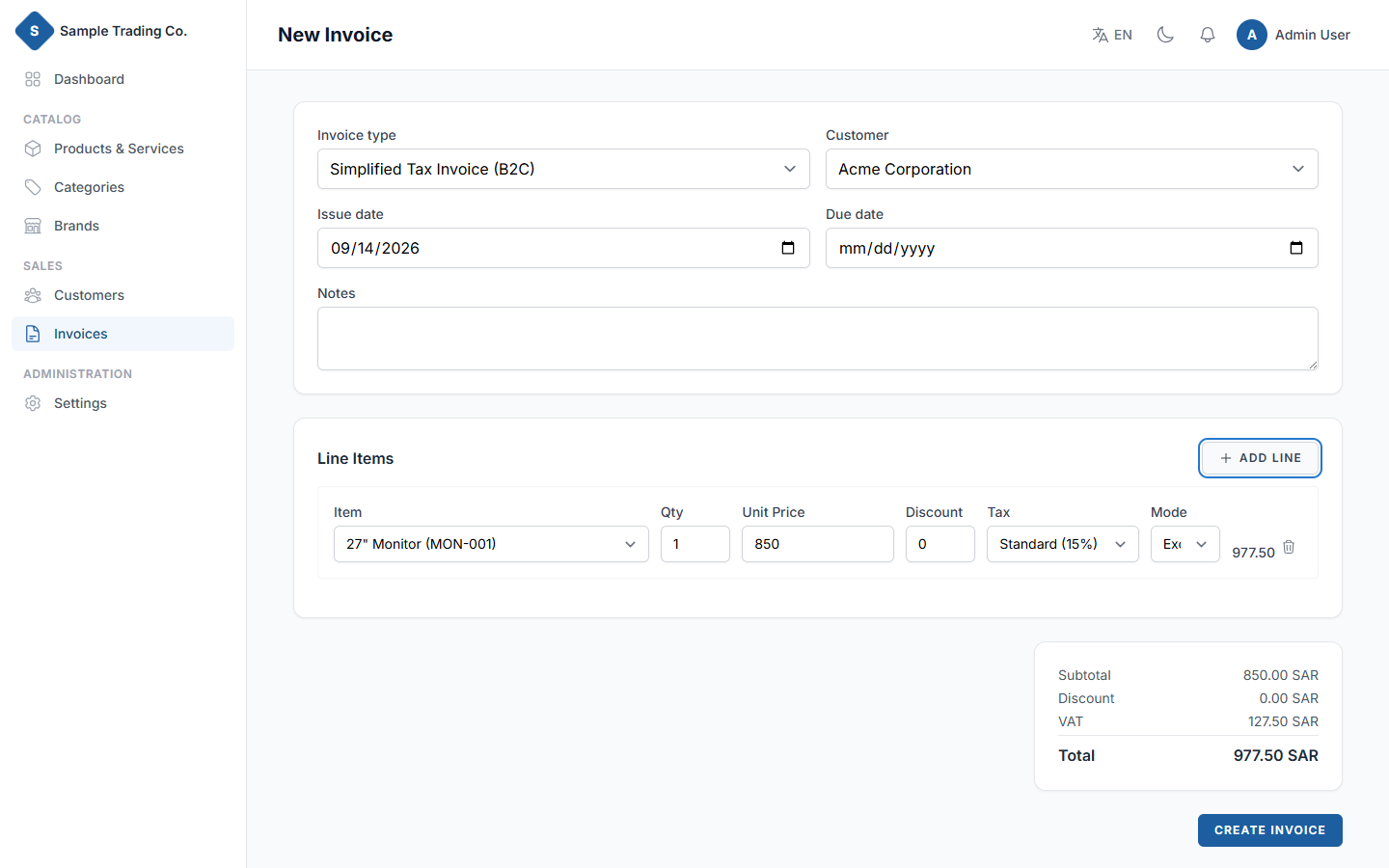The width and height of the screenshot is (1389, 868).
Task: Click the Sample Trading Co. logo icon
Action: point(35,31)
